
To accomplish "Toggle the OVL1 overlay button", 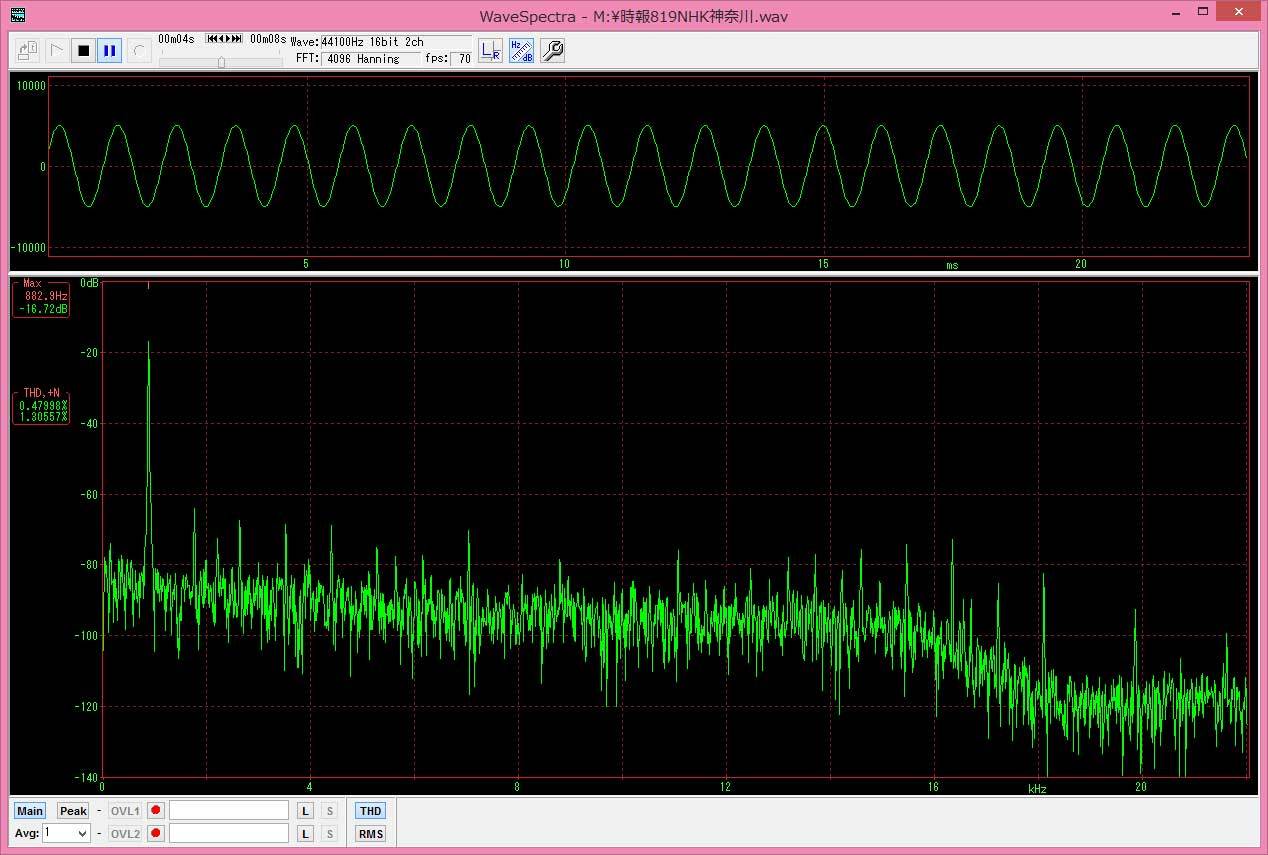I will click(x=125, y=811).
